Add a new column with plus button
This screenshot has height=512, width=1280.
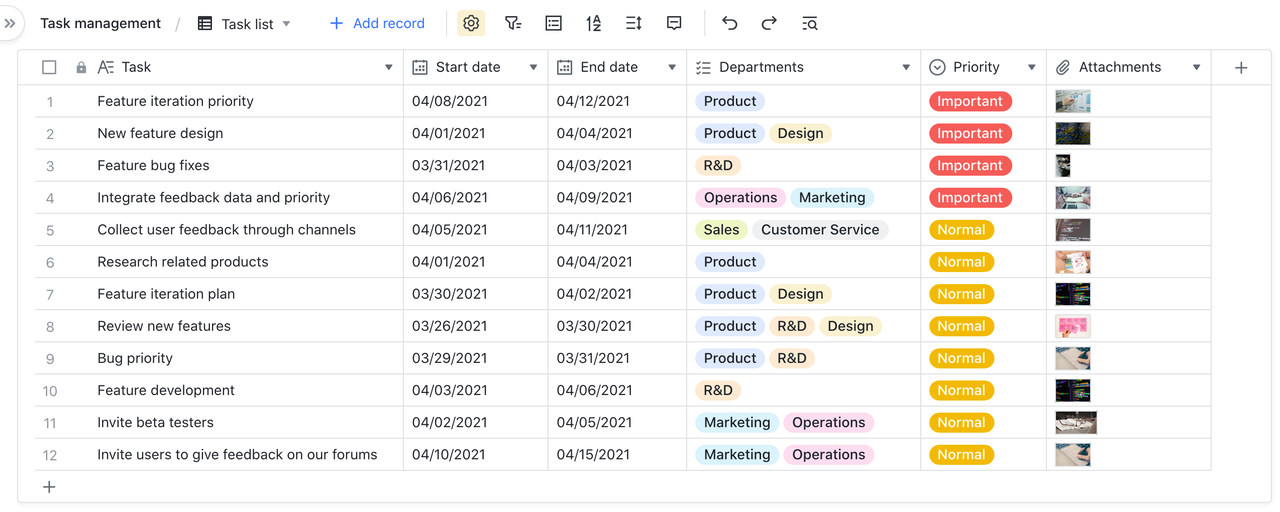(x=1241, y=67)
